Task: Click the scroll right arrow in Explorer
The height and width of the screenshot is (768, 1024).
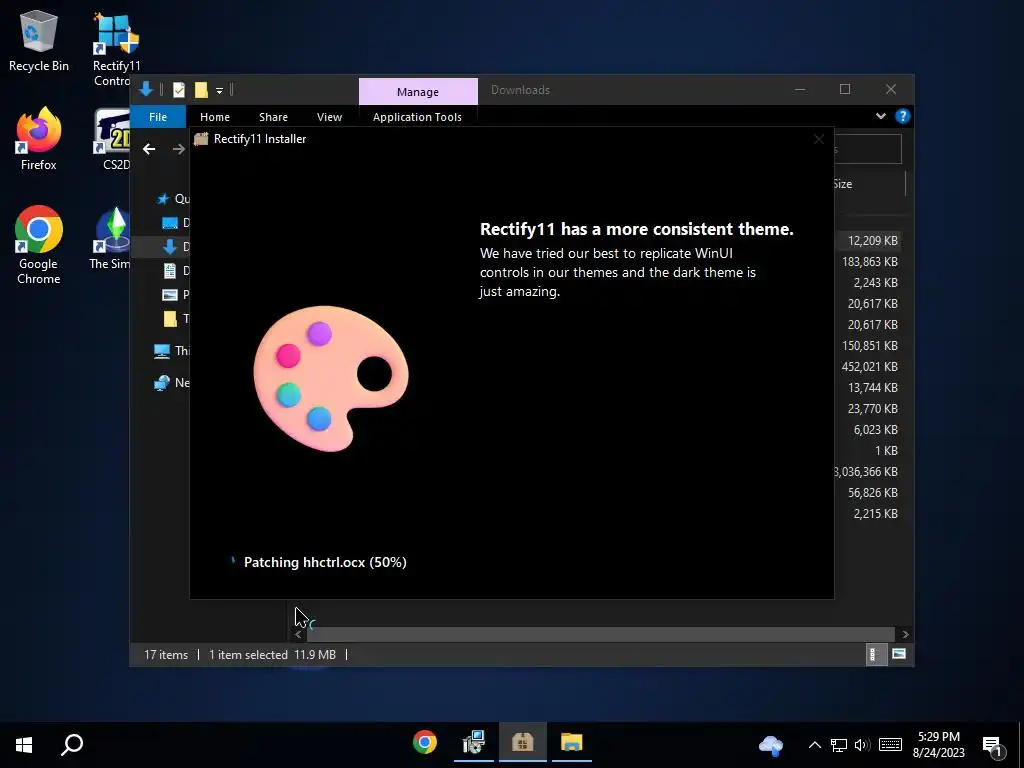Action: coord(905,634)
